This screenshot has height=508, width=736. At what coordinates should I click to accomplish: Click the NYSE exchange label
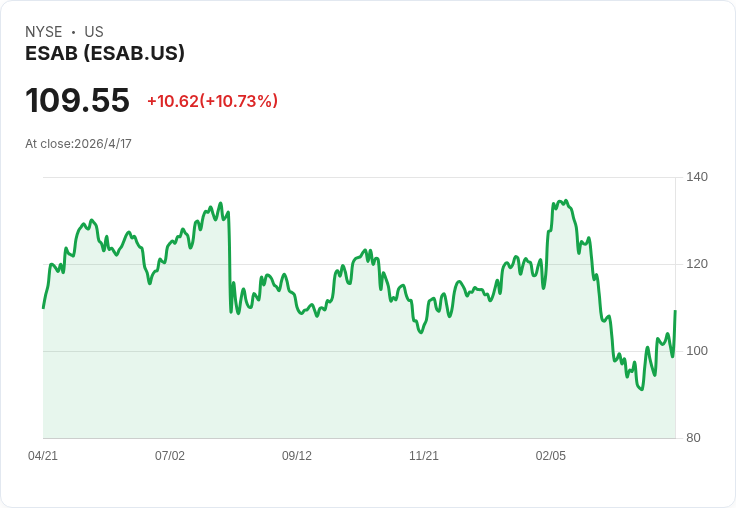pos(43,32)
